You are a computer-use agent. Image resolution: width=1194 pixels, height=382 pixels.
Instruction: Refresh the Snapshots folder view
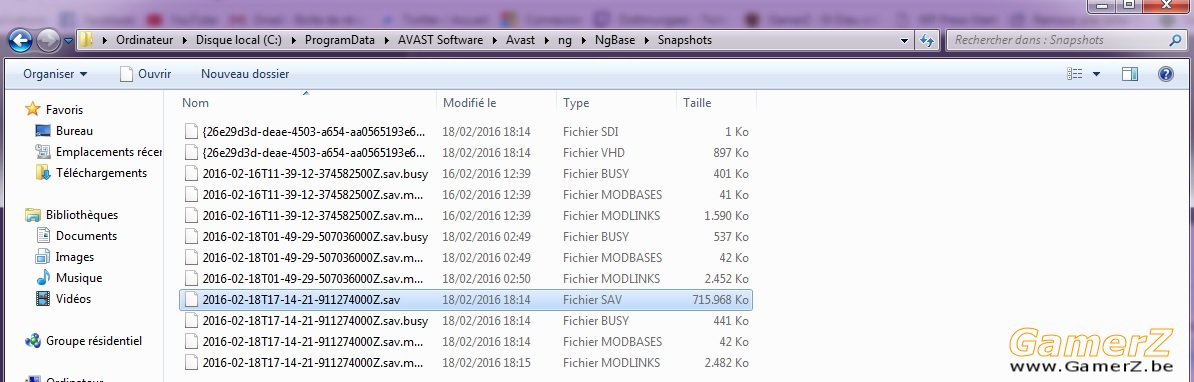[x=927, y=40]
